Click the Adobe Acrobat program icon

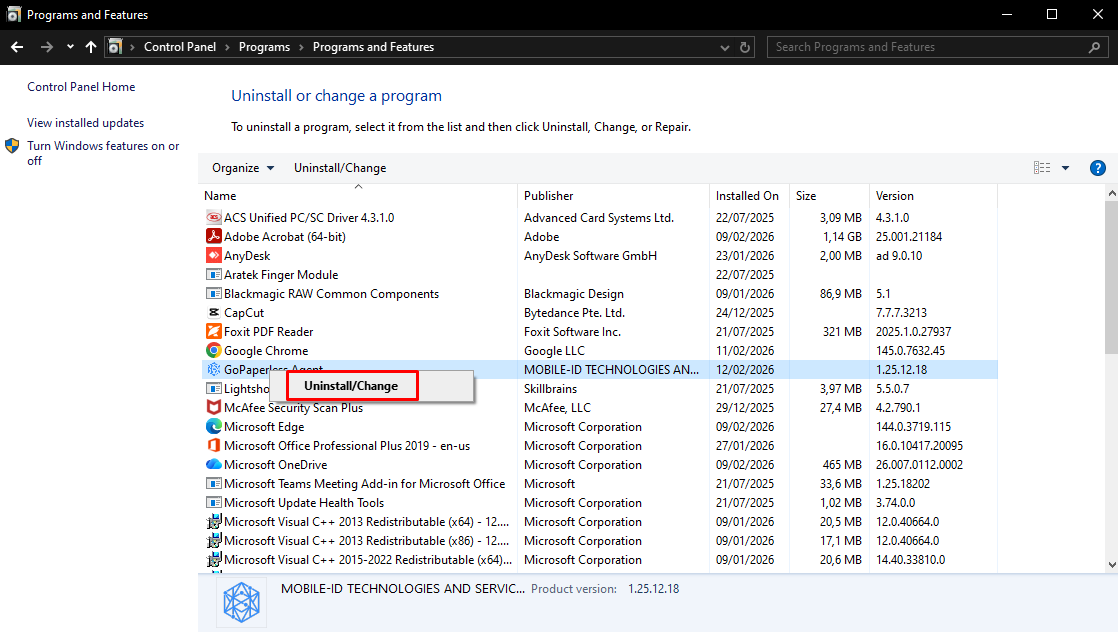[x=213, y=236]
